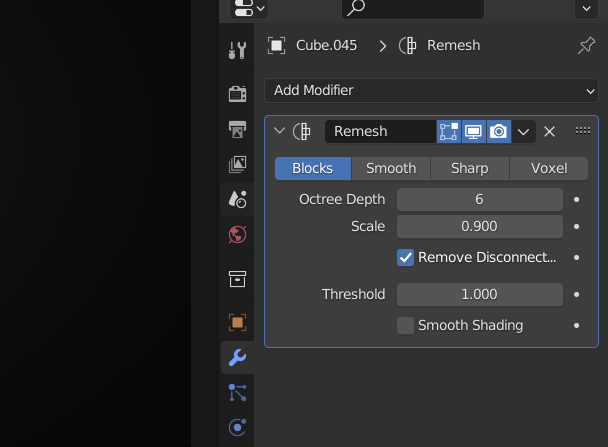Animate Scale property with its dot

[577, 226]
